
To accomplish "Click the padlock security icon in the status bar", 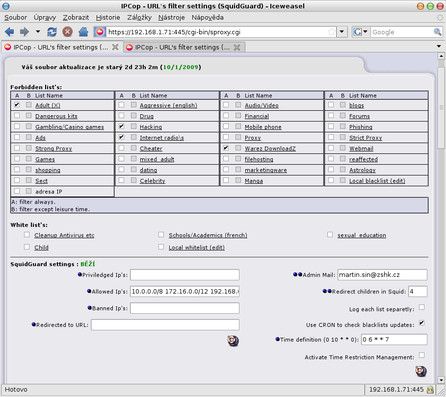I will (x=430, y=389).
